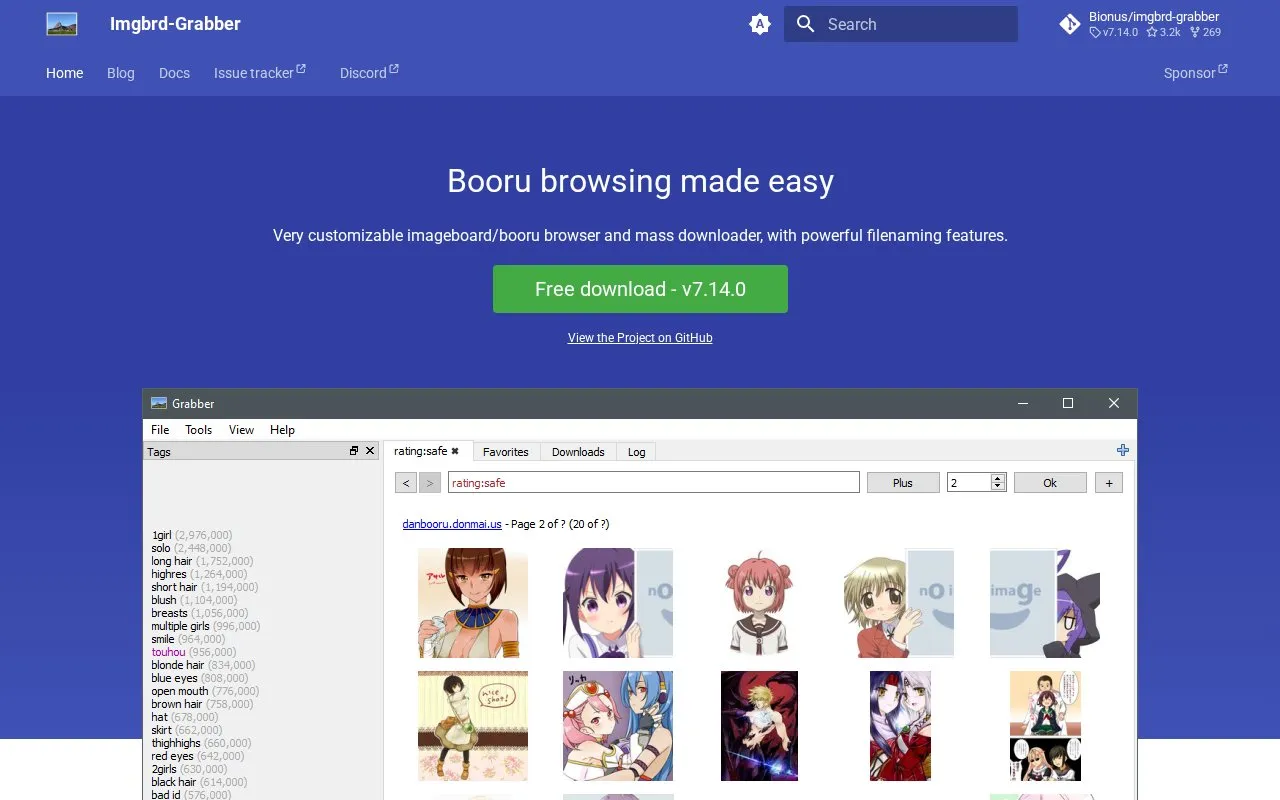Open the File menu in Grabber
Viewport: 1280px width, 800px height.
coord(160,430)
